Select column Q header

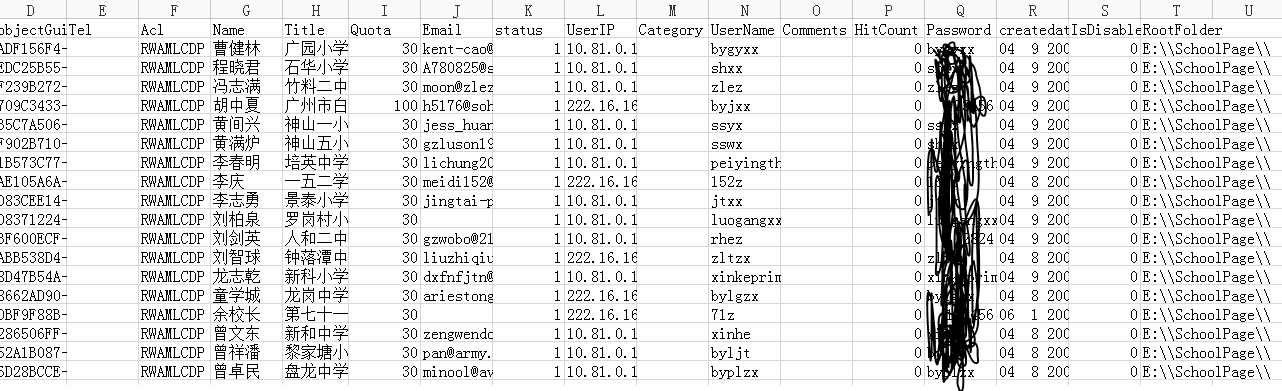[x=960, y=10]
